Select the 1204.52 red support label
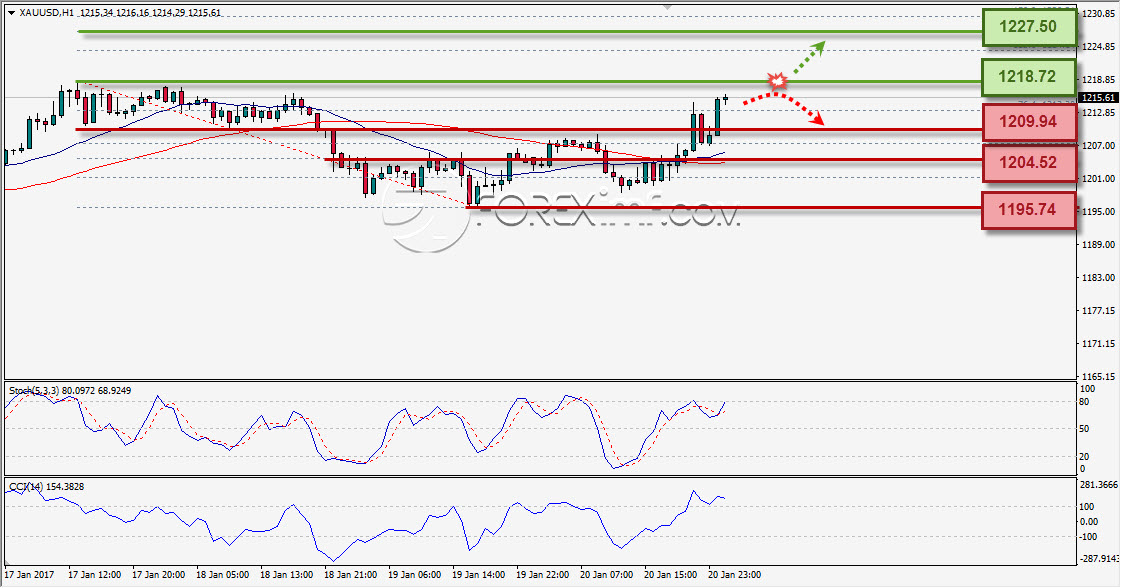 [1028, 162]
